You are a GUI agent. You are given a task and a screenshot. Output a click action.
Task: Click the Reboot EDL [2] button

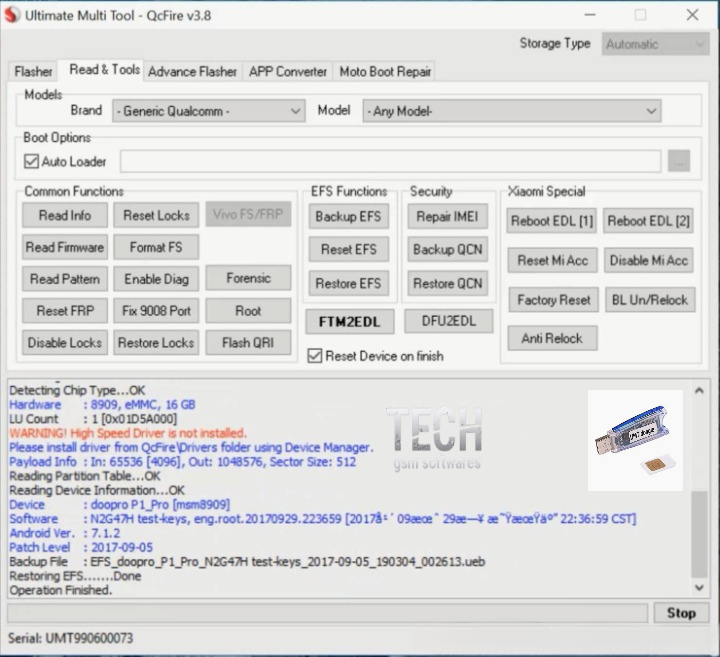[x=648, y=221]
